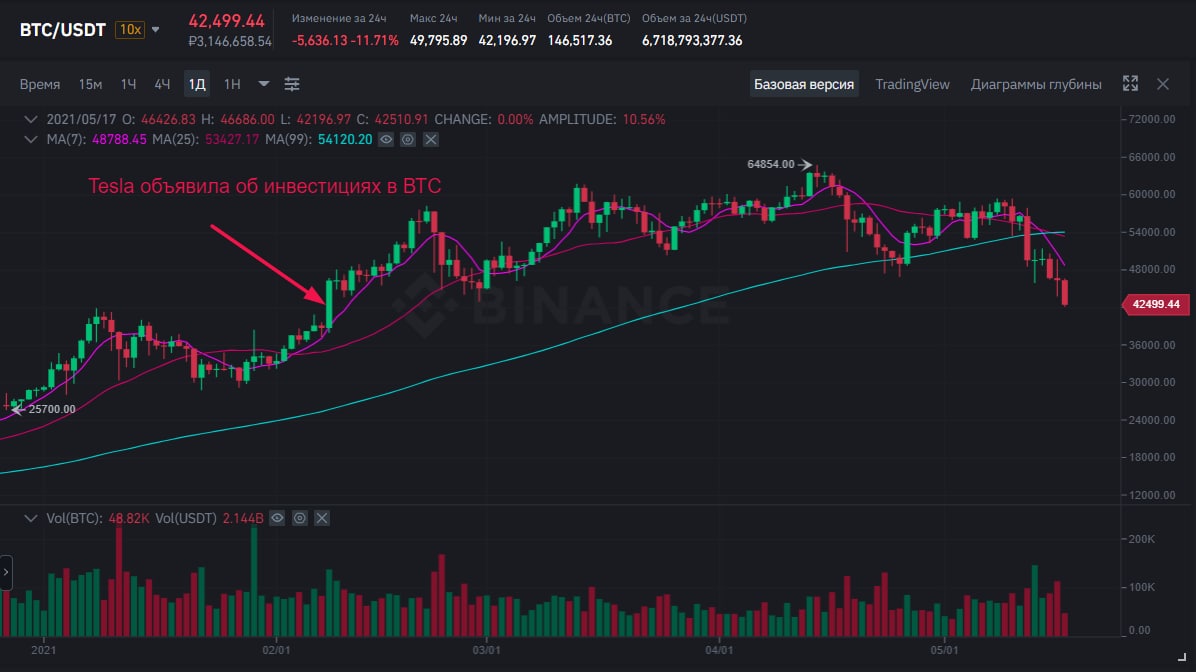Click the 24h high value 49,795.89
Viewport: 1196px width, 672px height.
(x=439, y=40)
